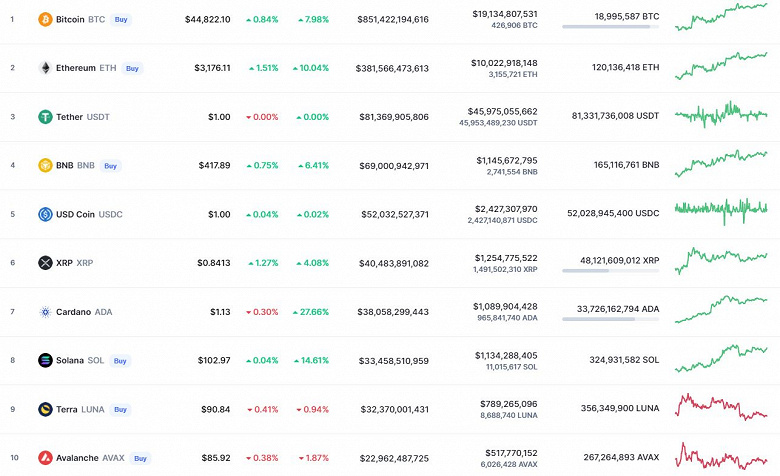Open Terra's red 7-day sparkline chart

pyautogui.click(x=721, y=408)
